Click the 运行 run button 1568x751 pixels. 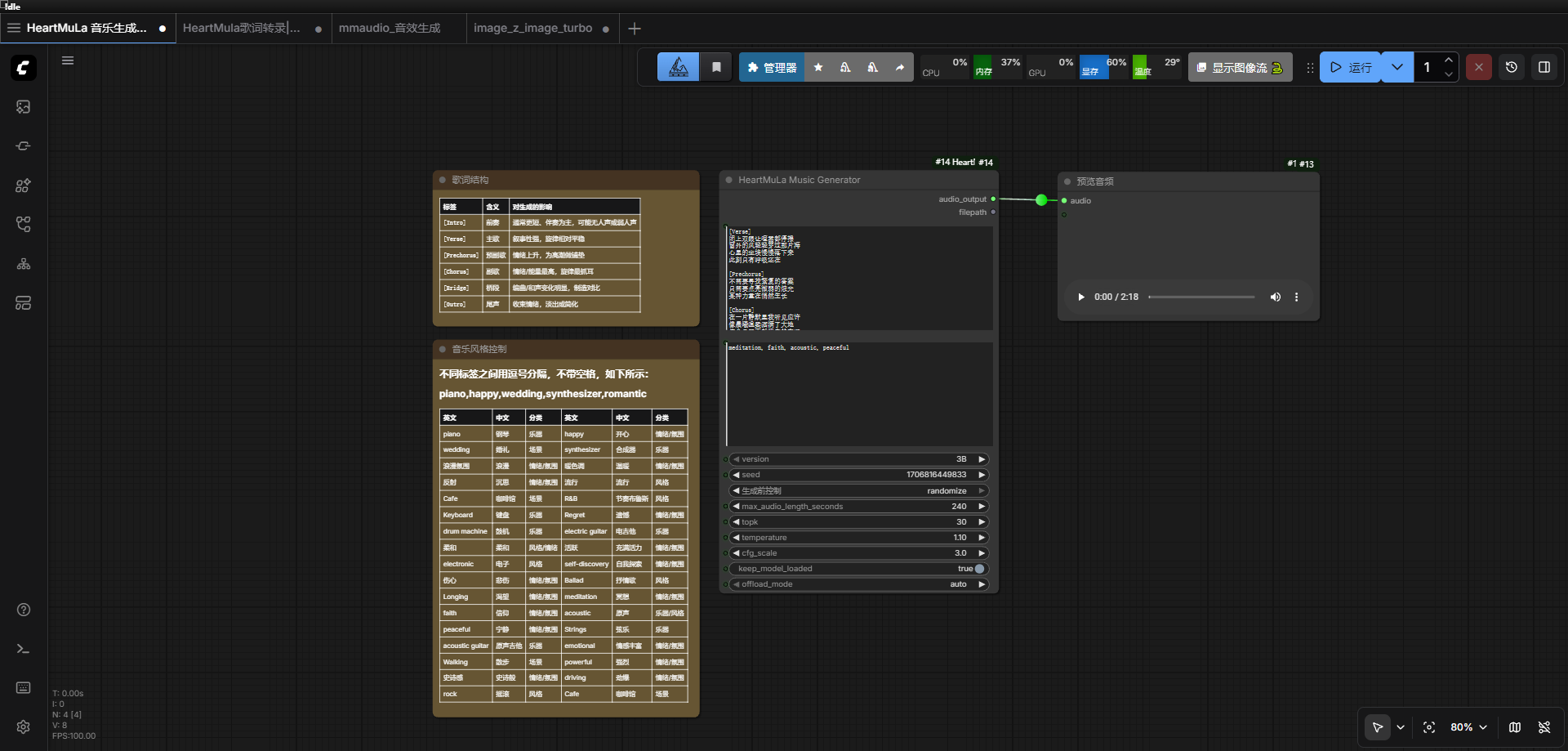tap(1351, 68)
